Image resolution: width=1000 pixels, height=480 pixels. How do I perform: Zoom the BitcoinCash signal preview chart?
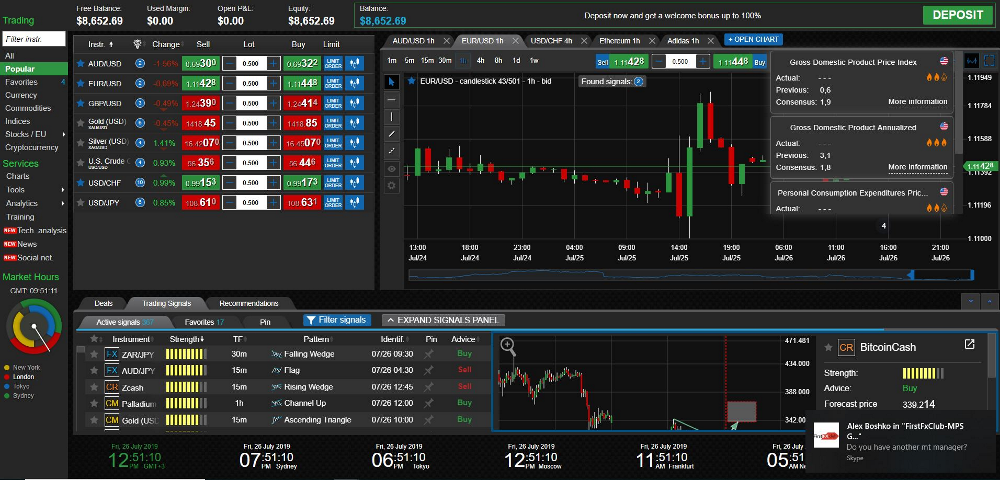coord(508,346)
